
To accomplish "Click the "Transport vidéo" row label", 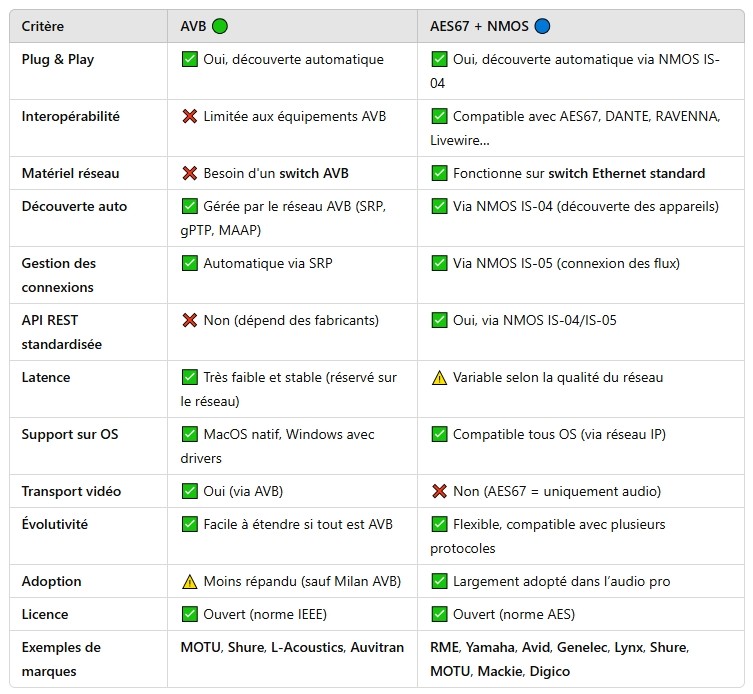I will (x=71, y=492).
